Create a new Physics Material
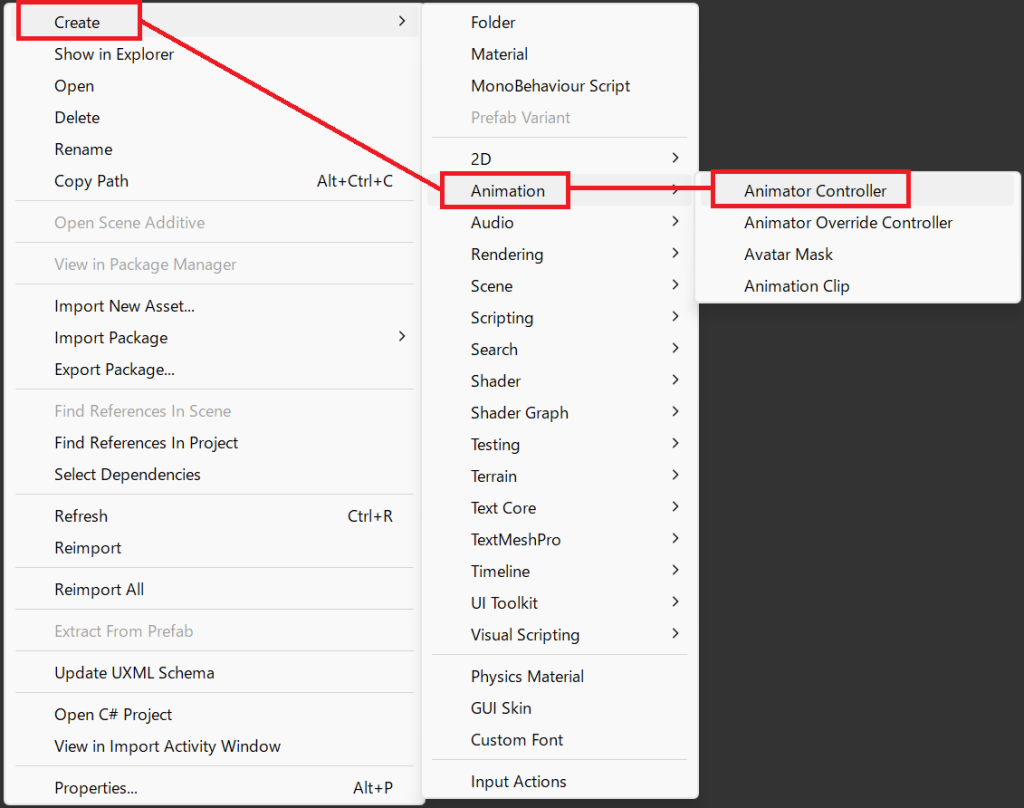 click(x=527, y=677)
